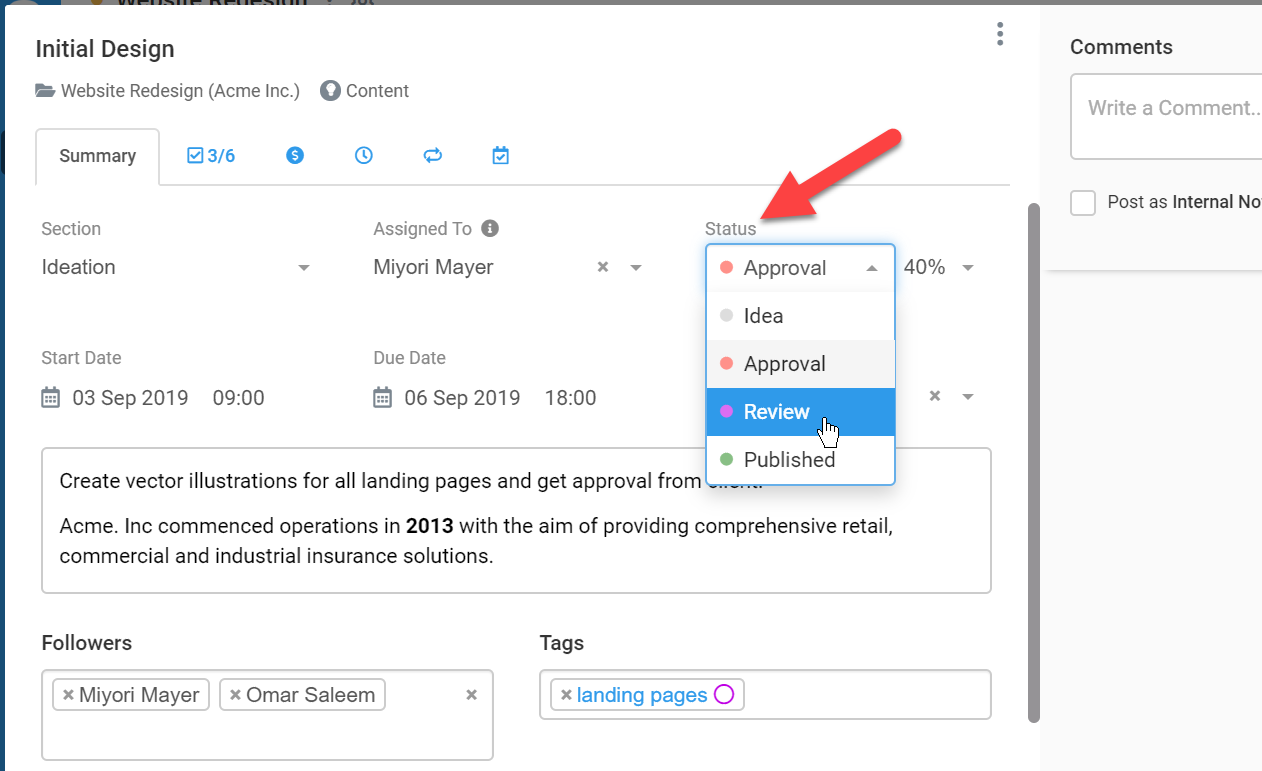Open the three-dot task options menu
Image resolution: width=1262 pixels, height=771 pixels.
(1000, 35)
